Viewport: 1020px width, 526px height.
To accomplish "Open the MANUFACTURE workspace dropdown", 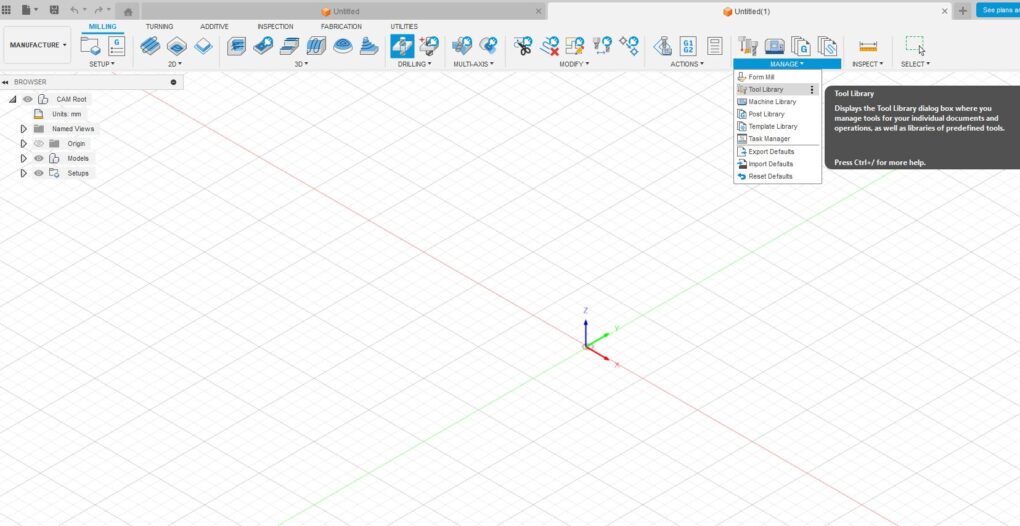I will pos(37,45).
